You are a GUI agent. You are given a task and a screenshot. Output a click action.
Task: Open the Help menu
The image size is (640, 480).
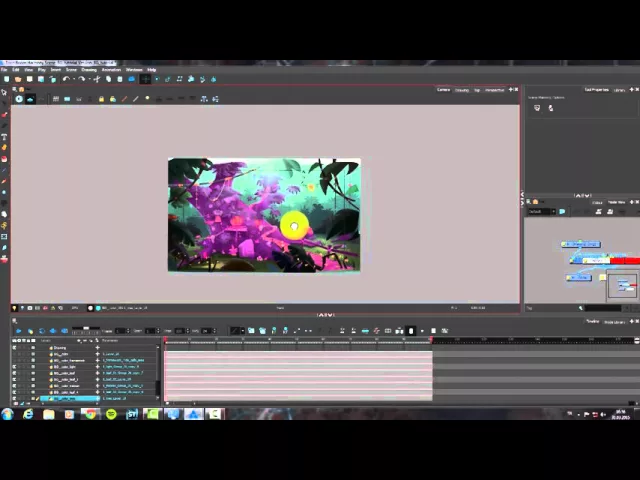pyautogui.click(x=151, y=70)
